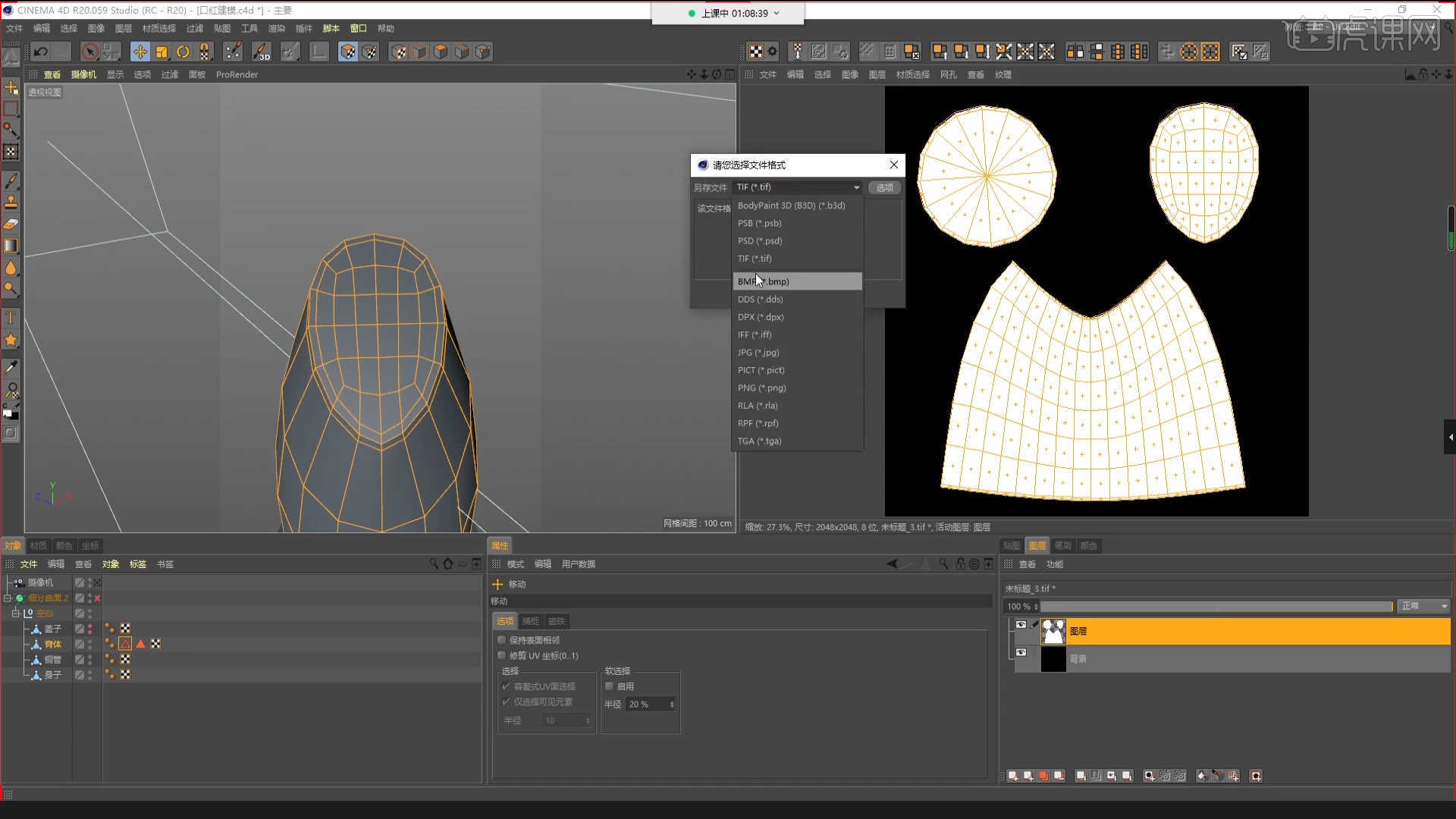Click the 选项 button in format dialog
Screen dimensions: 1456x819
(x=884, y=187)
